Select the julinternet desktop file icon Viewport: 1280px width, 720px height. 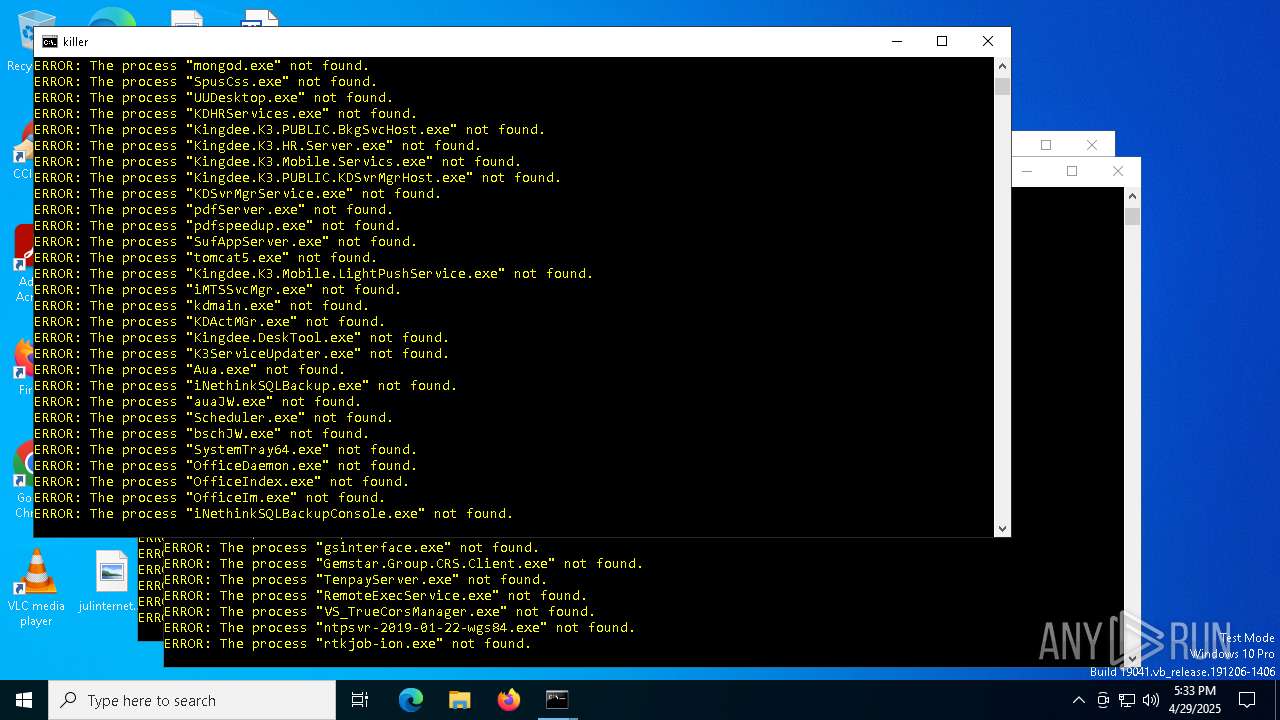(111, 582)
